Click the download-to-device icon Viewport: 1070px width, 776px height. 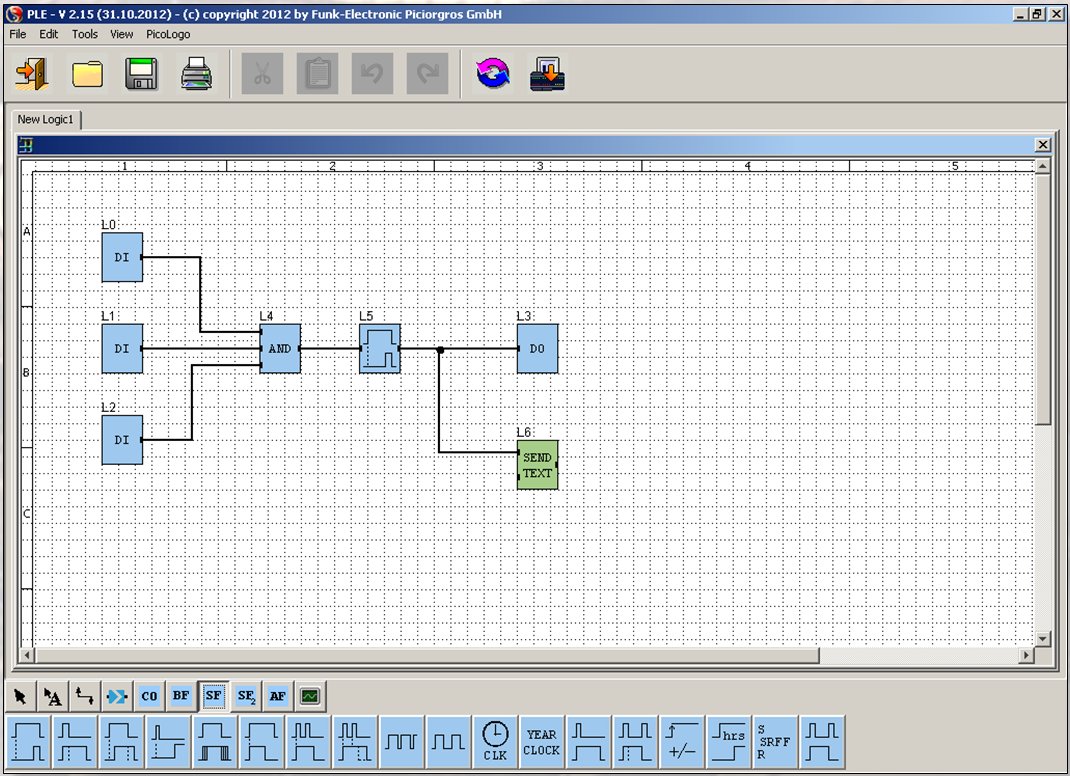(547, 75)
